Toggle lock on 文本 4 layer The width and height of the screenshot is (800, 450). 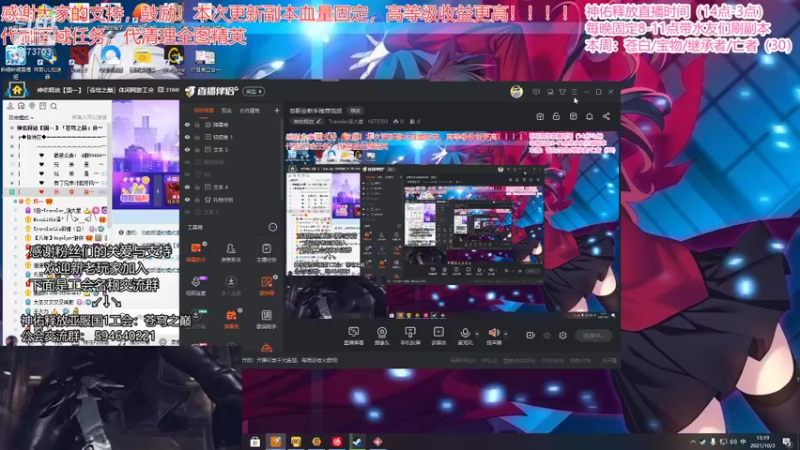(x=197, y=187)
